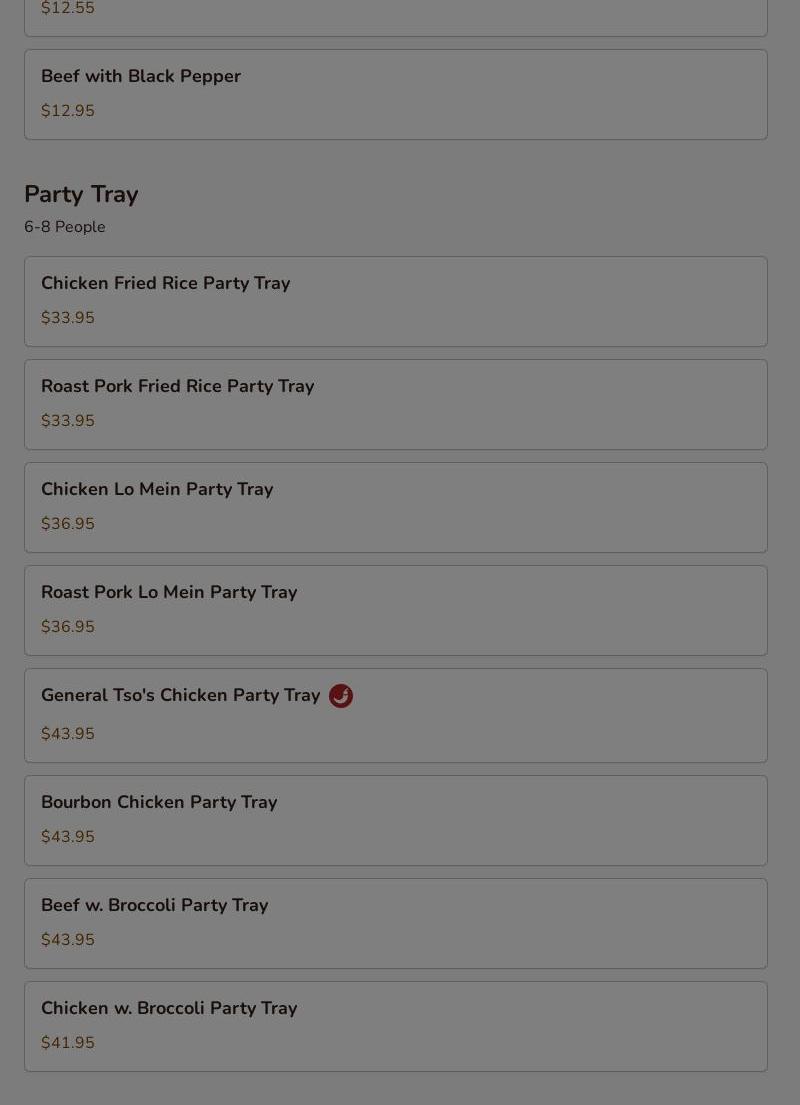Click the spicy chili icon on General Tso's
The height and width of the screenshot is (1105, 800).
(341, 696)
